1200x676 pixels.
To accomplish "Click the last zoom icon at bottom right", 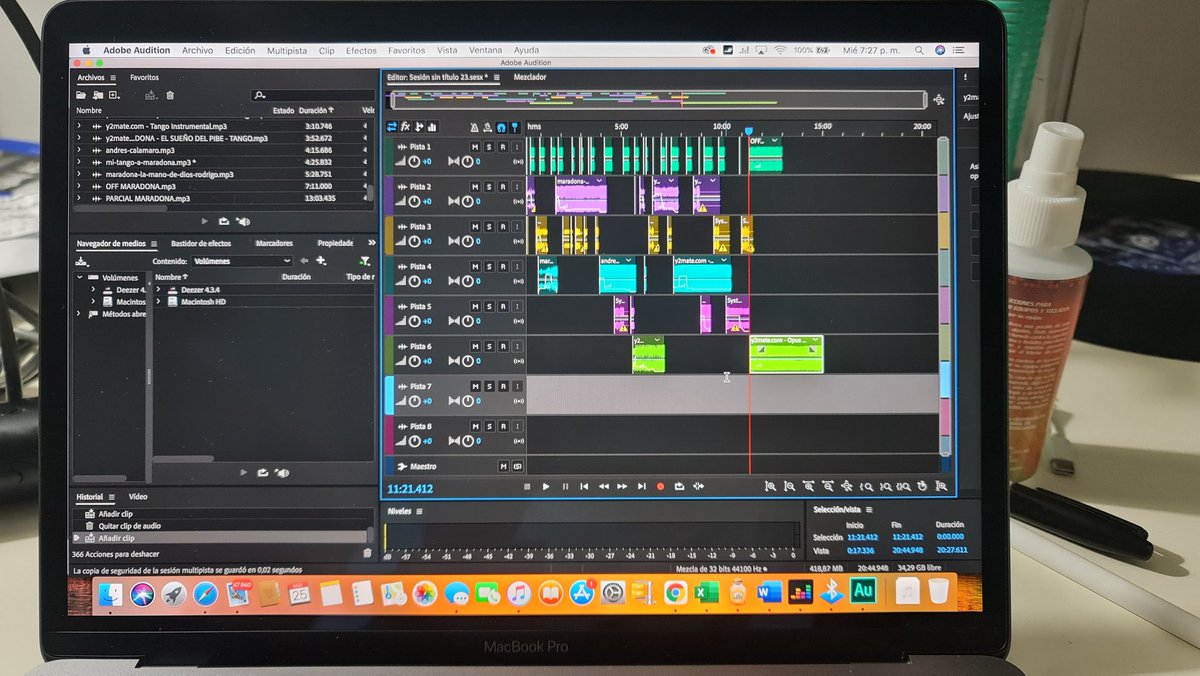I will point(942,486).
